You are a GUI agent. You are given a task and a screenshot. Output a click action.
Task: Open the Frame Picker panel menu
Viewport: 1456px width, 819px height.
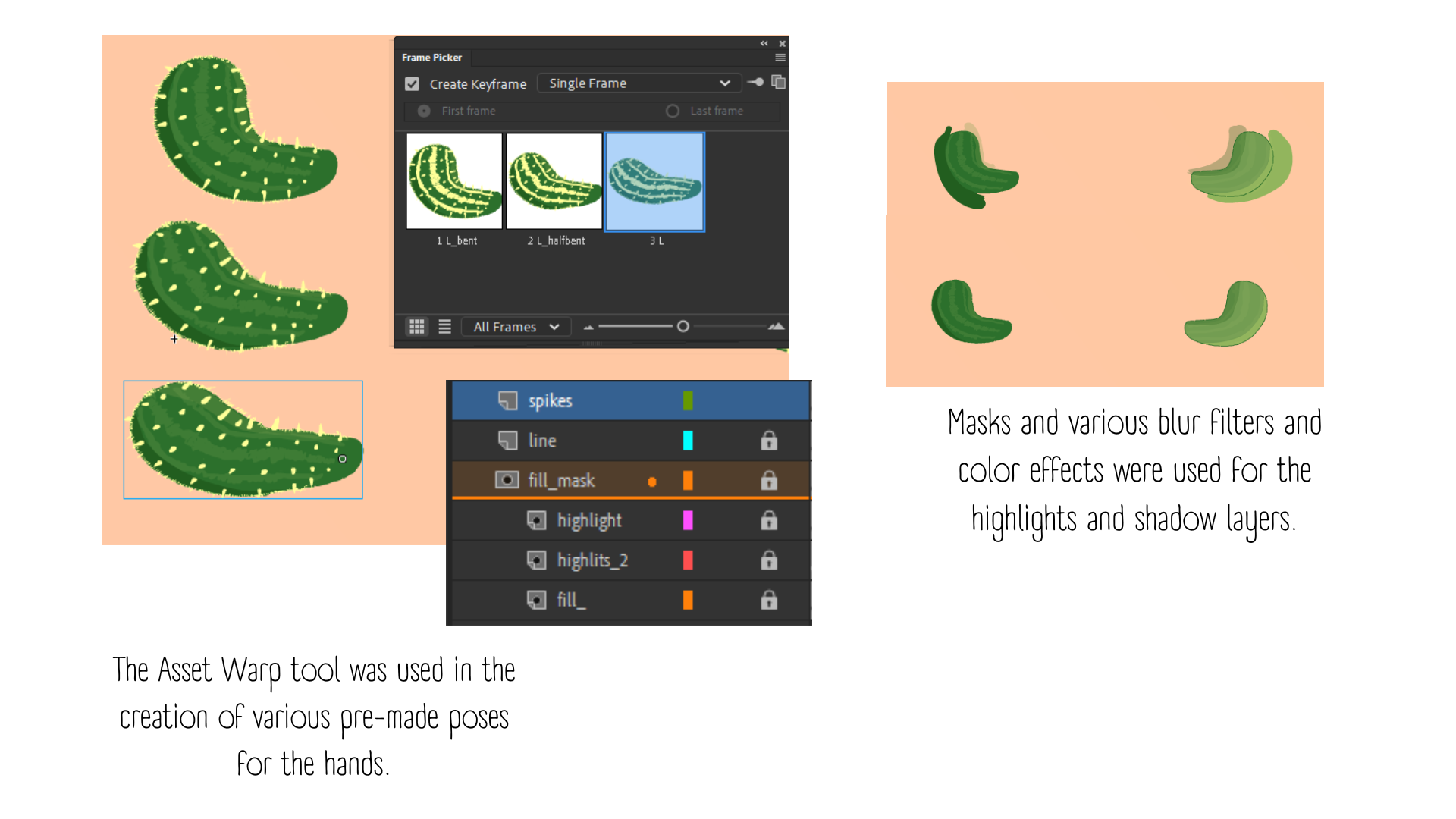pyautogui.click(x=780, y=58)
